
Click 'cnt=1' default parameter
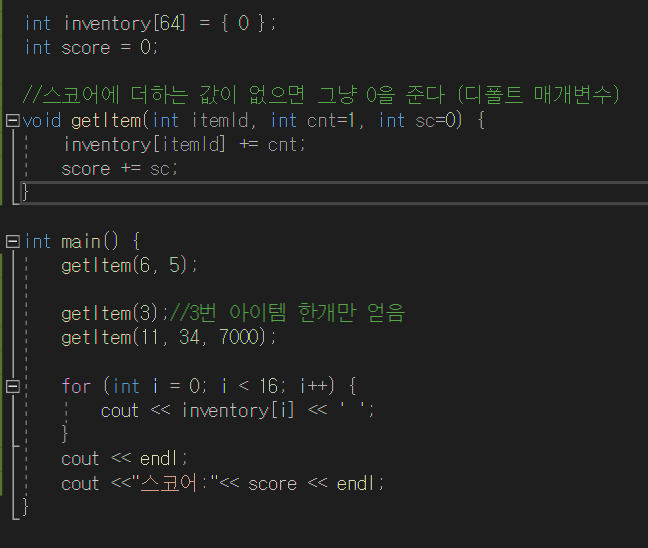click(331, 121)
